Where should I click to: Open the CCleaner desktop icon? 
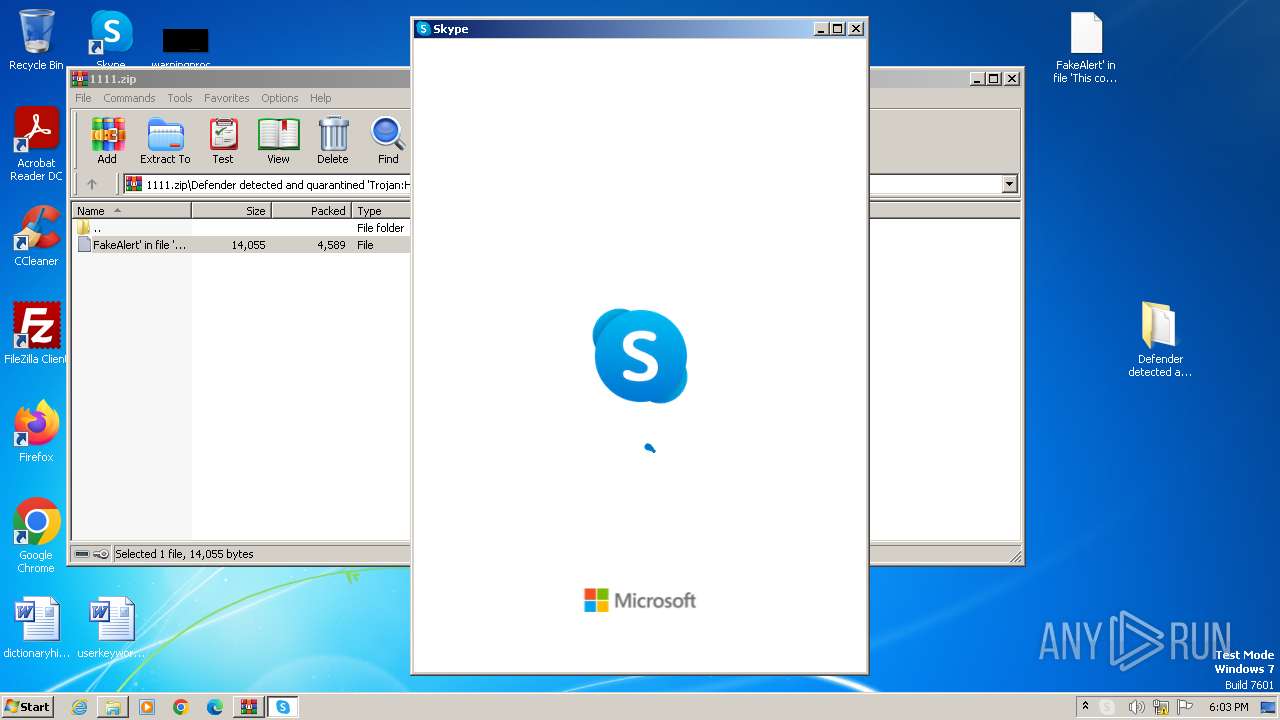click(36, 236)
